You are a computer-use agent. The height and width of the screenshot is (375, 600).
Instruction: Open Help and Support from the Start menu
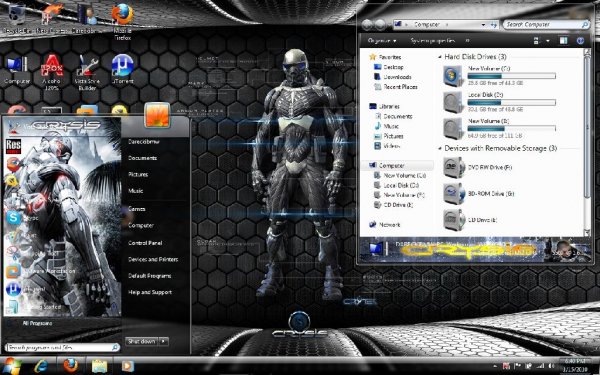150,292
